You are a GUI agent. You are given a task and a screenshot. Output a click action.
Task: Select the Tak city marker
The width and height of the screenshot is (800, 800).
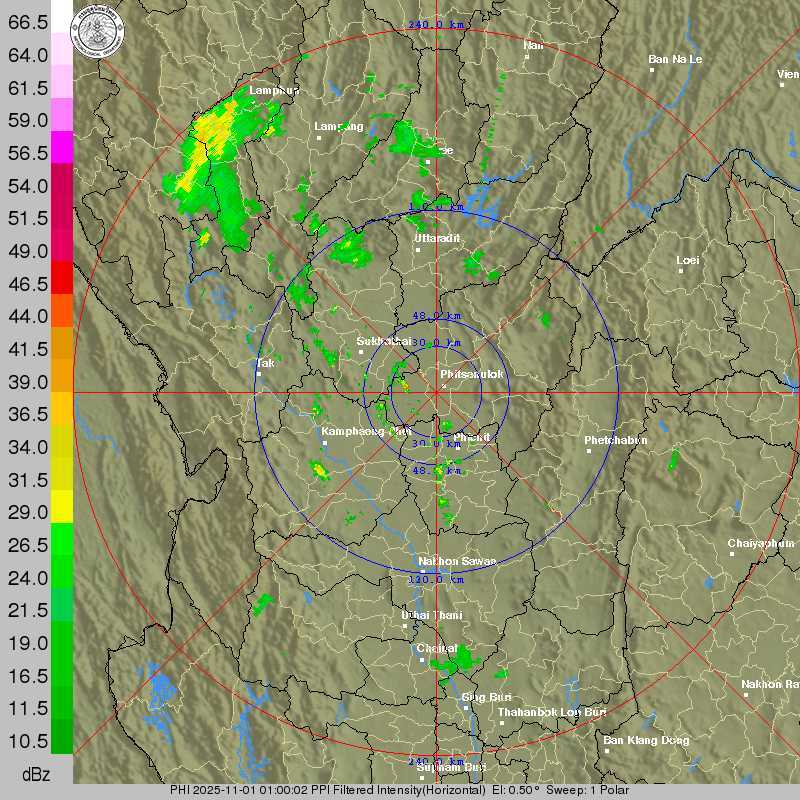click(257, 374)
